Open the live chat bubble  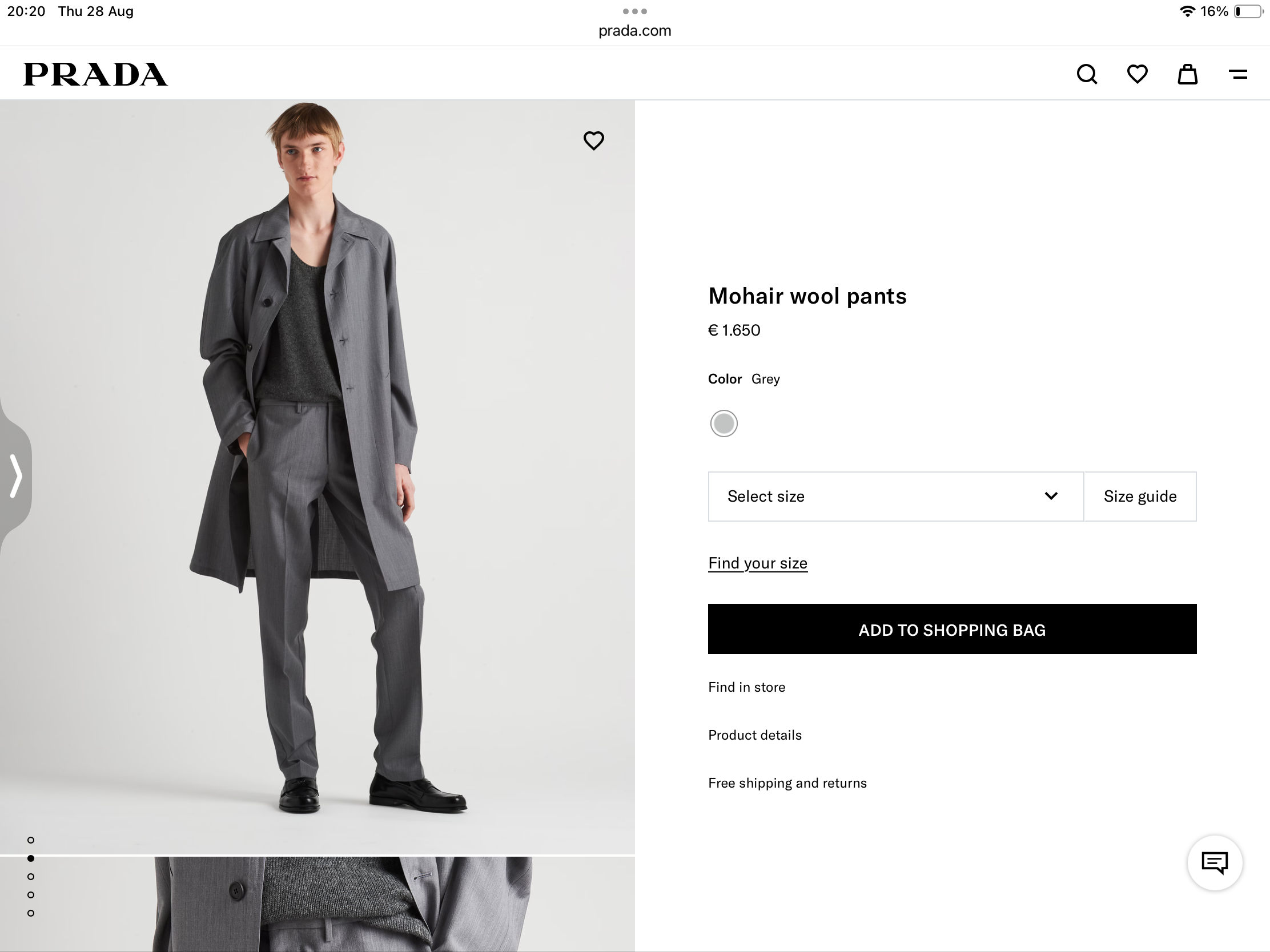[1214, 862]
